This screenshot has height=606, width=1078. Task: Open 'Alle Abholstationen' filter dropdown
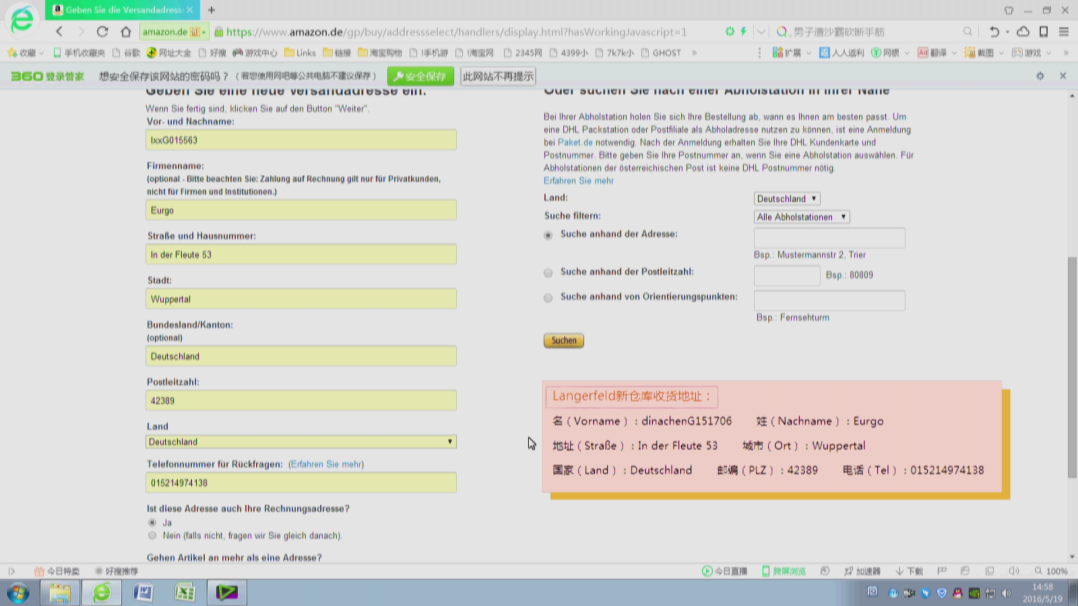pyautogui.click(x=802, y=217)
